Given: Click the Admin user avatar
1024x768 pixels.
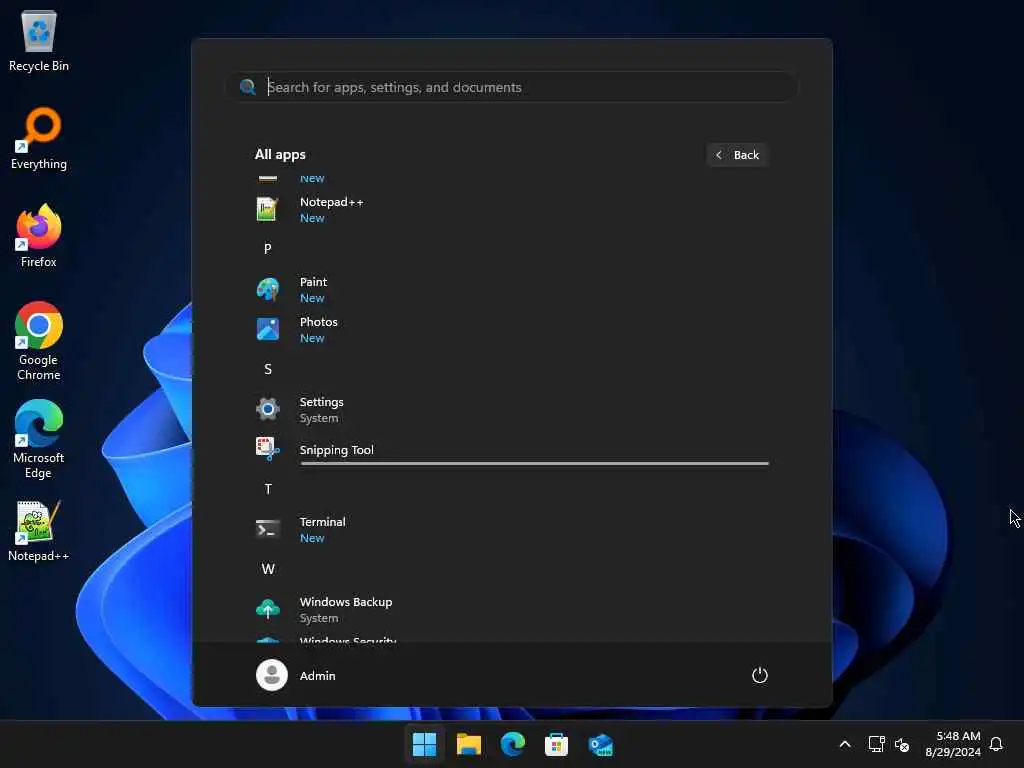Looking at the screenshot, I should (x=272, y=675).
